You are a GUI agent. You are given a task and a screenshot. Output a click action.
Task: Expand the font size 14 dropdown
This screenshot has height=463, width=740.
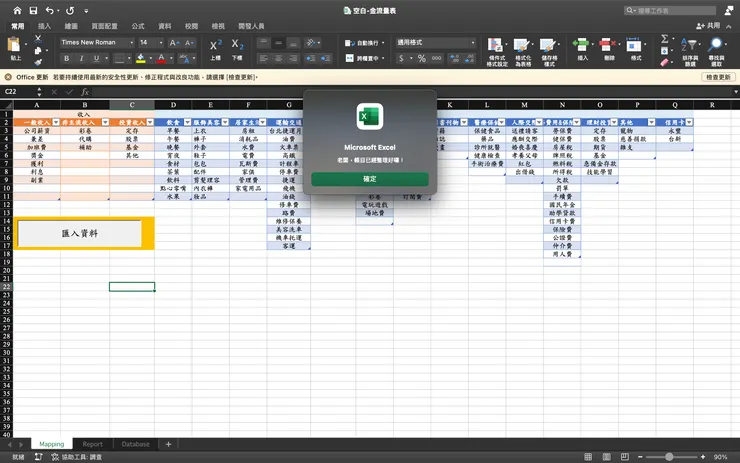point(151,43)
